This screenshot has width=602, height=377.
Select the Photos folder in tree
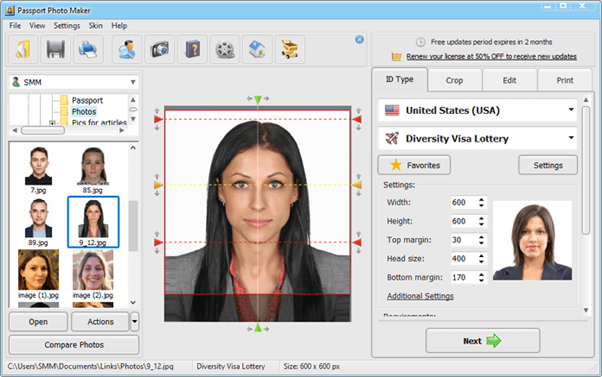click(84, 112)
